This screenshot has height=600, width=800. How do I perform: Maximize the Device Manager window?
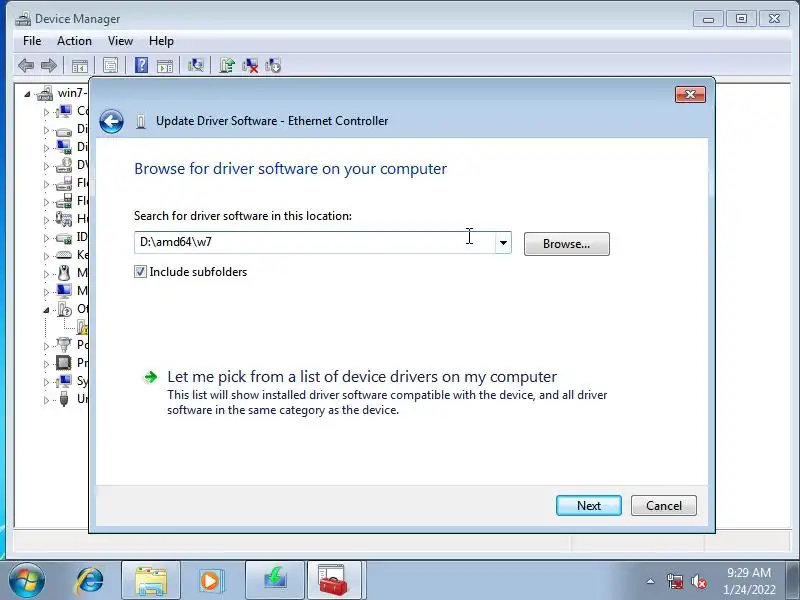pyautogui.click(x=741, y=19)
